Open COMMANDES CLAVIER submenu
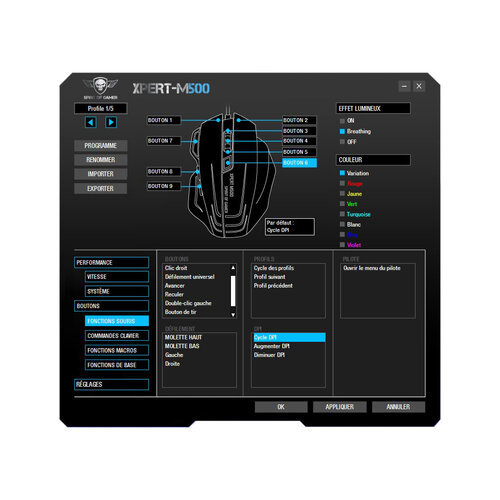Viewport: 500px width, 500px height. (117, 336)
